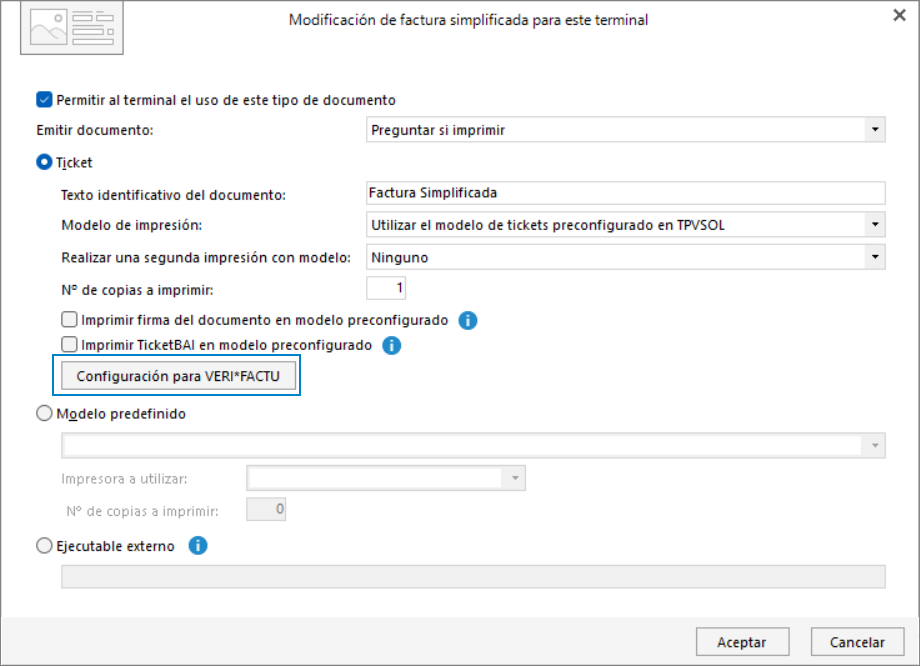The image size is (920, 666).
Task: Expand the segunda impresión con modelo dropdown
Action: coord(875,257)
